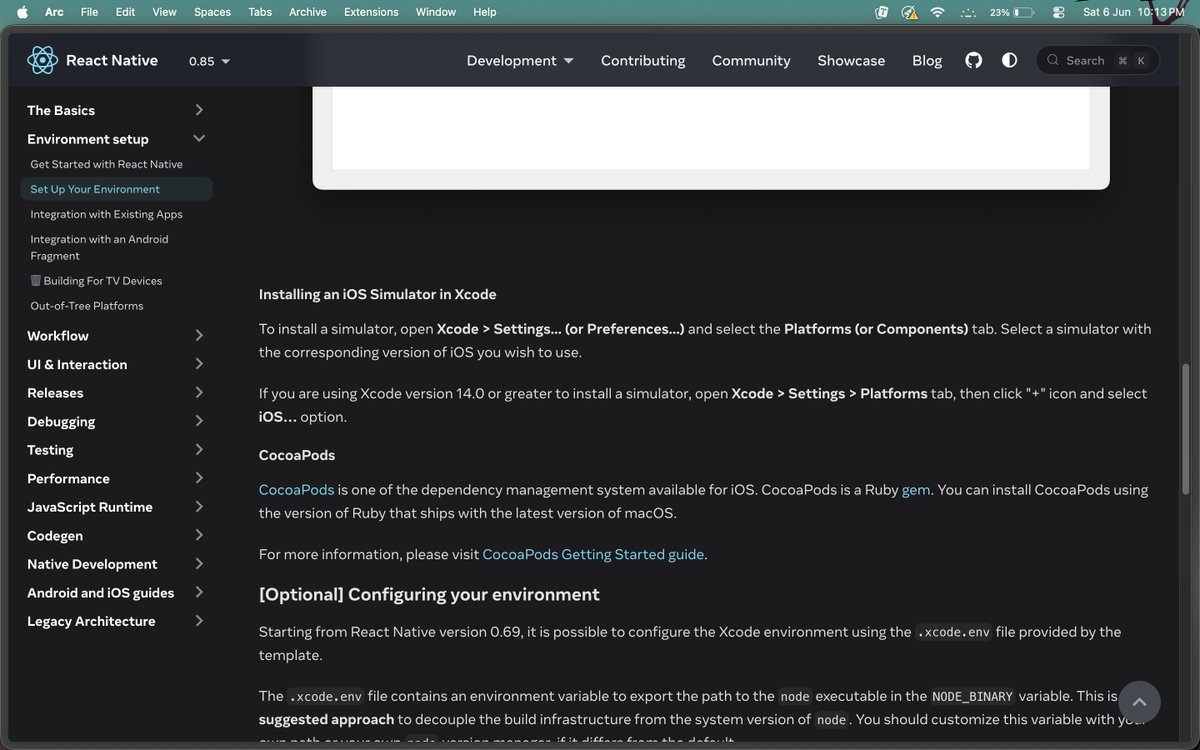Screen dimensions: 1200x750
Task: Click the Search input field
Action: pyautogui.click(x=1097, y=60)
